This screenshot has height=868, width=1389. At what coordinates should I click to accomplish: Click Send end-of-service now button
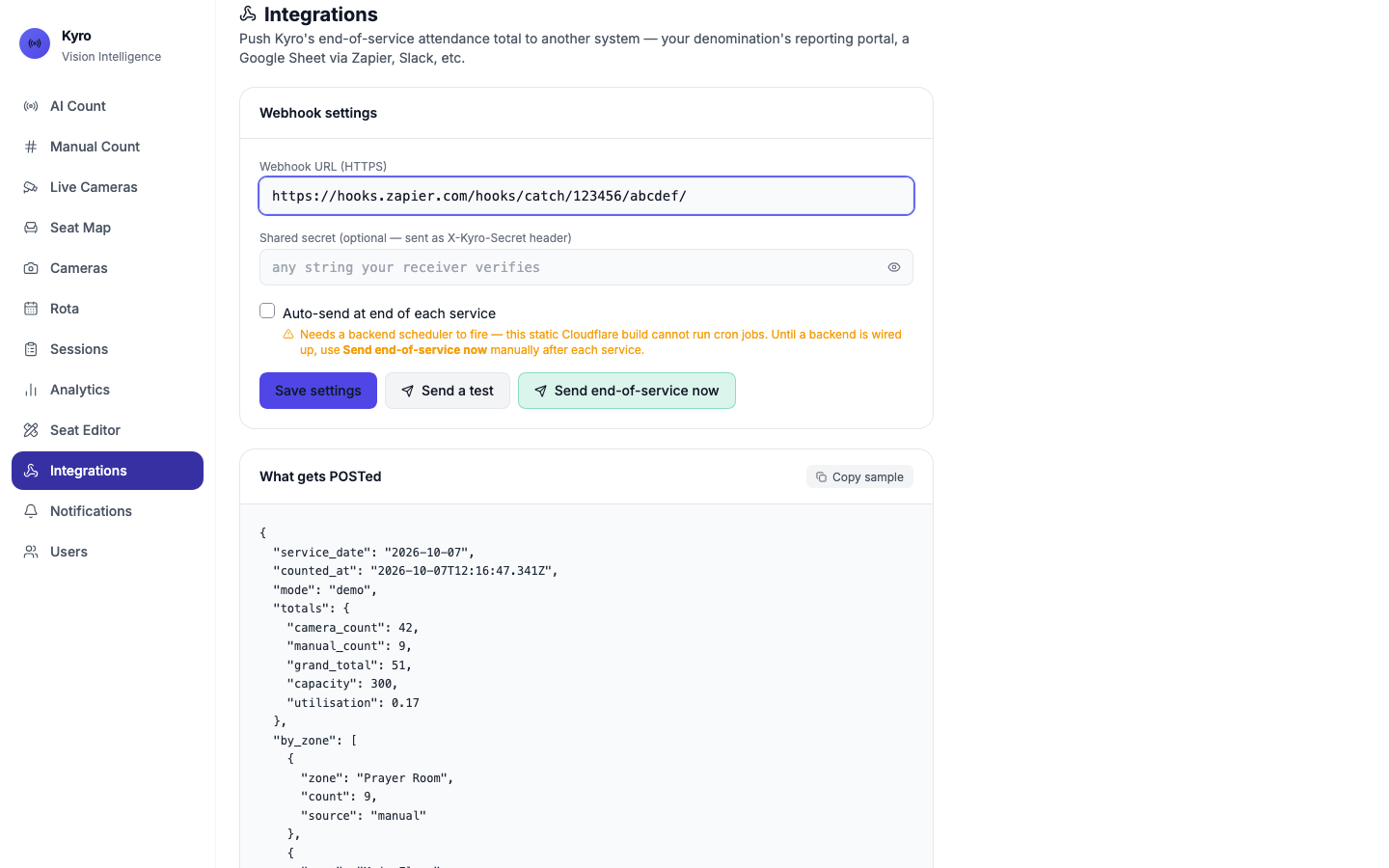pos(627,391)
